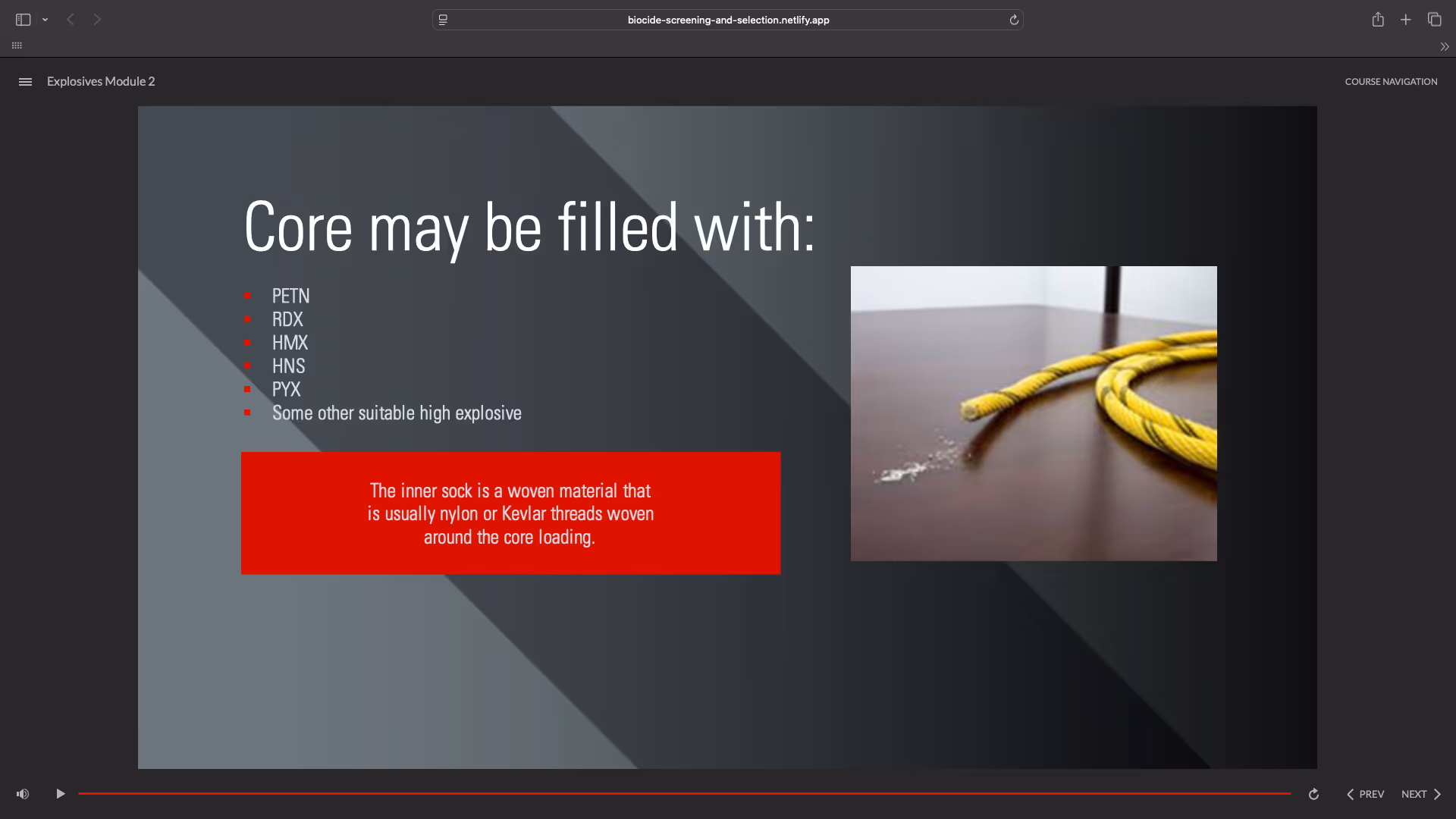Viewport: 1456px width, 819px height.
Task: Open the favorites grid icon
Action: [x=17, y=45]
